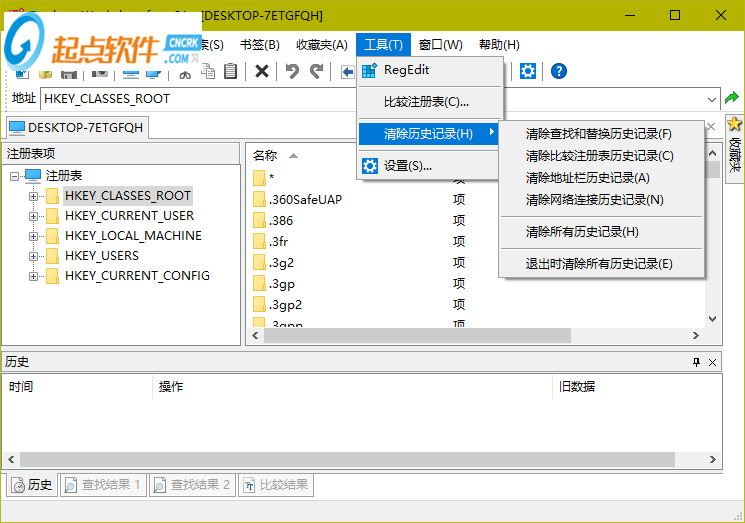The image size is (745, 523).
Task: Click the folder icon beside the * entry
Action: click(x=259, y=178)
